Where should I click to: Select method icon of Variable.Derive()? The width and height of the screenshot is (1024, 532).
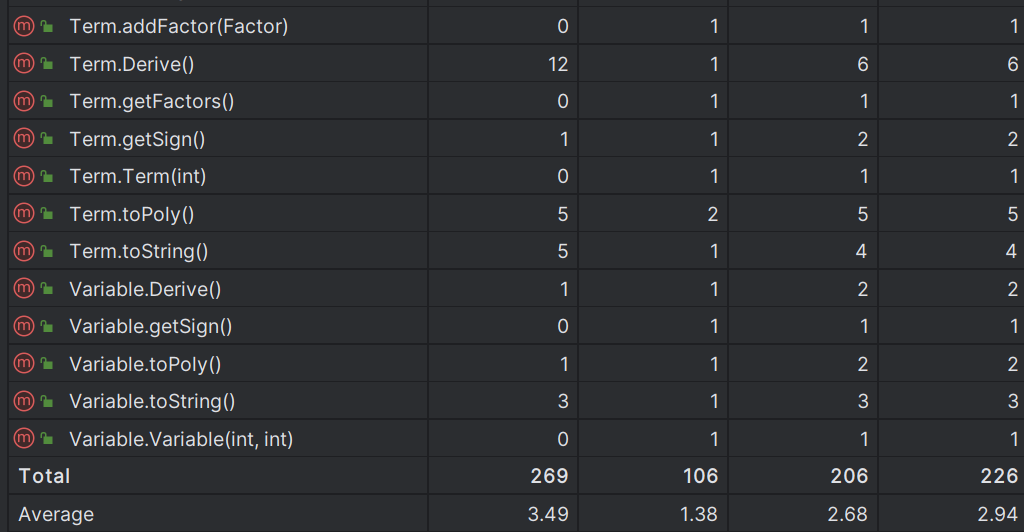tap(24, 289)
